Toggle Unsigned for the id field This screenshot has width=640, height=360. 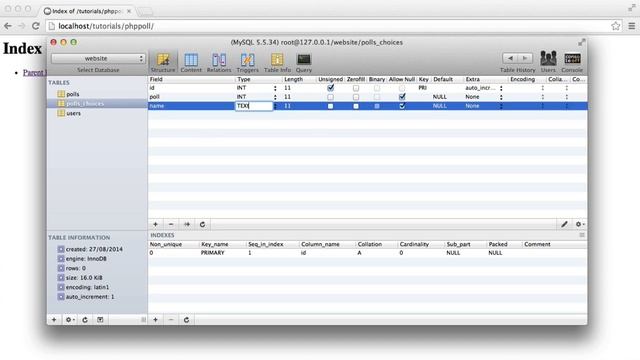330,88
